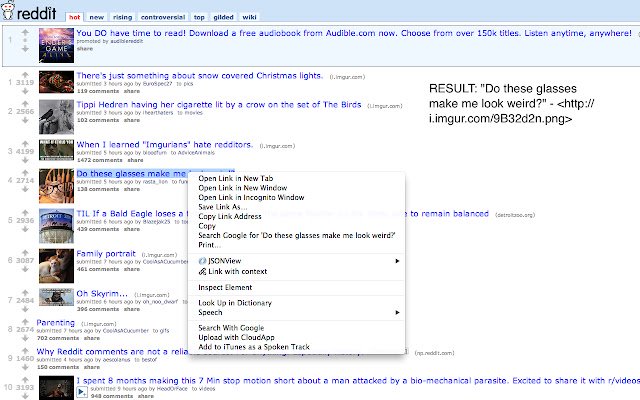The image size is (640, 400).
Task: Open the snow covered Christmas lights link
Action: (x=200, y=76)
